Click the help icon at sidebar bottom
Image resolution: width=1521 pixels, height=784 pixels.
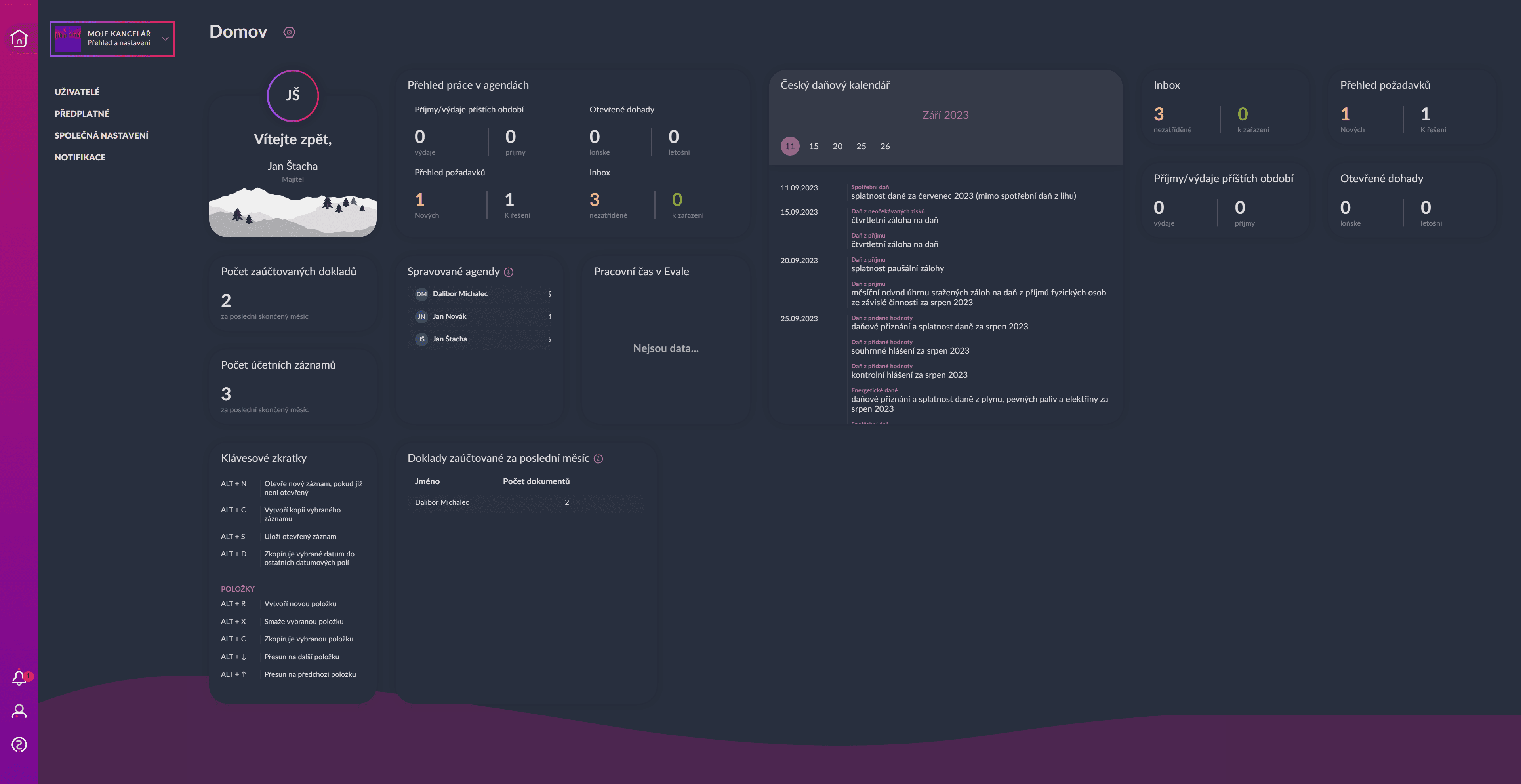tap(19, 744)
